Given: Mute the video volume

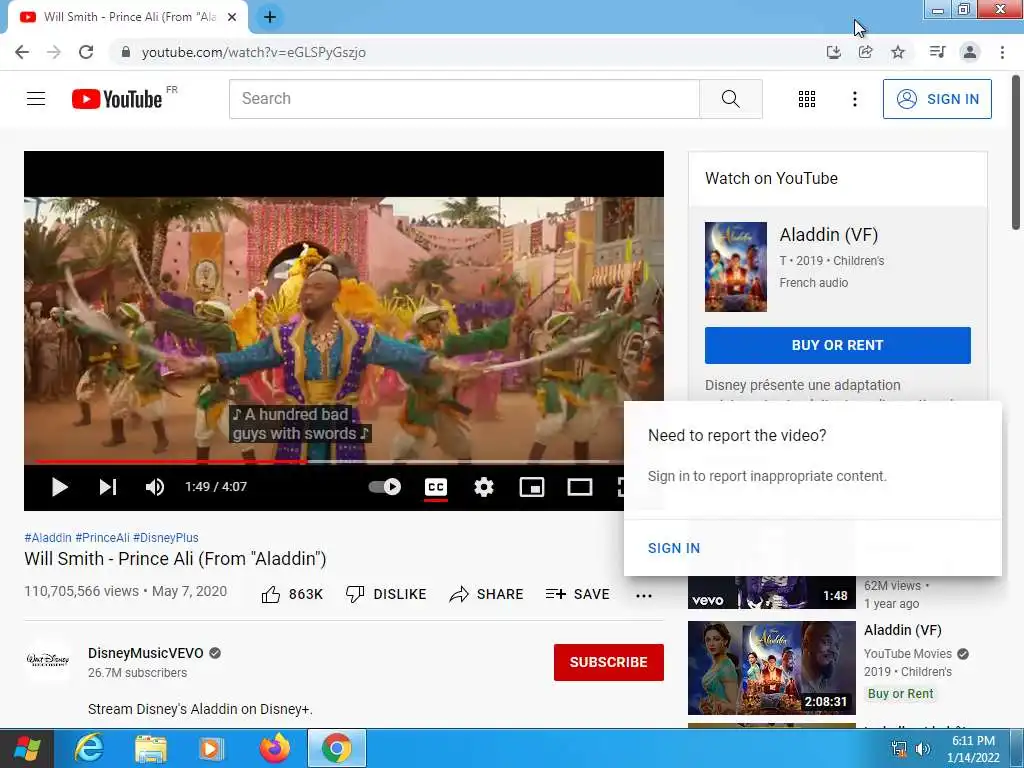Looking at the screenshot, I should (155, 487).
